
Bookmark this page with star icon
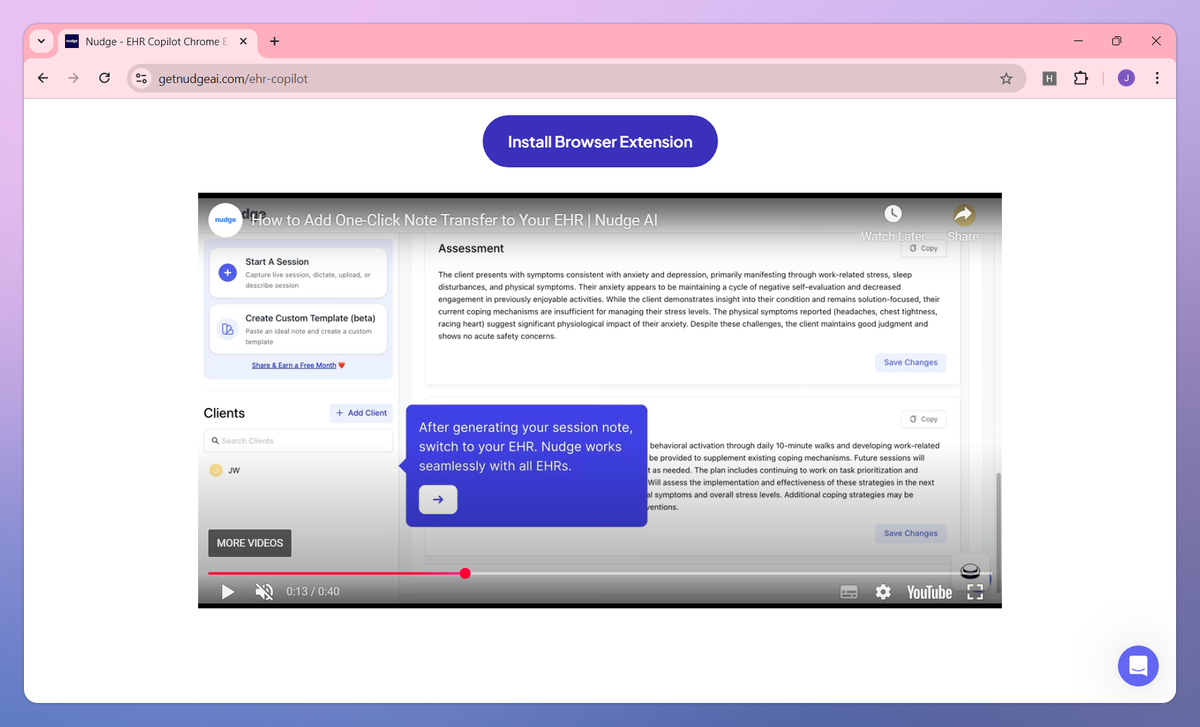click(x=1006, y=78)
